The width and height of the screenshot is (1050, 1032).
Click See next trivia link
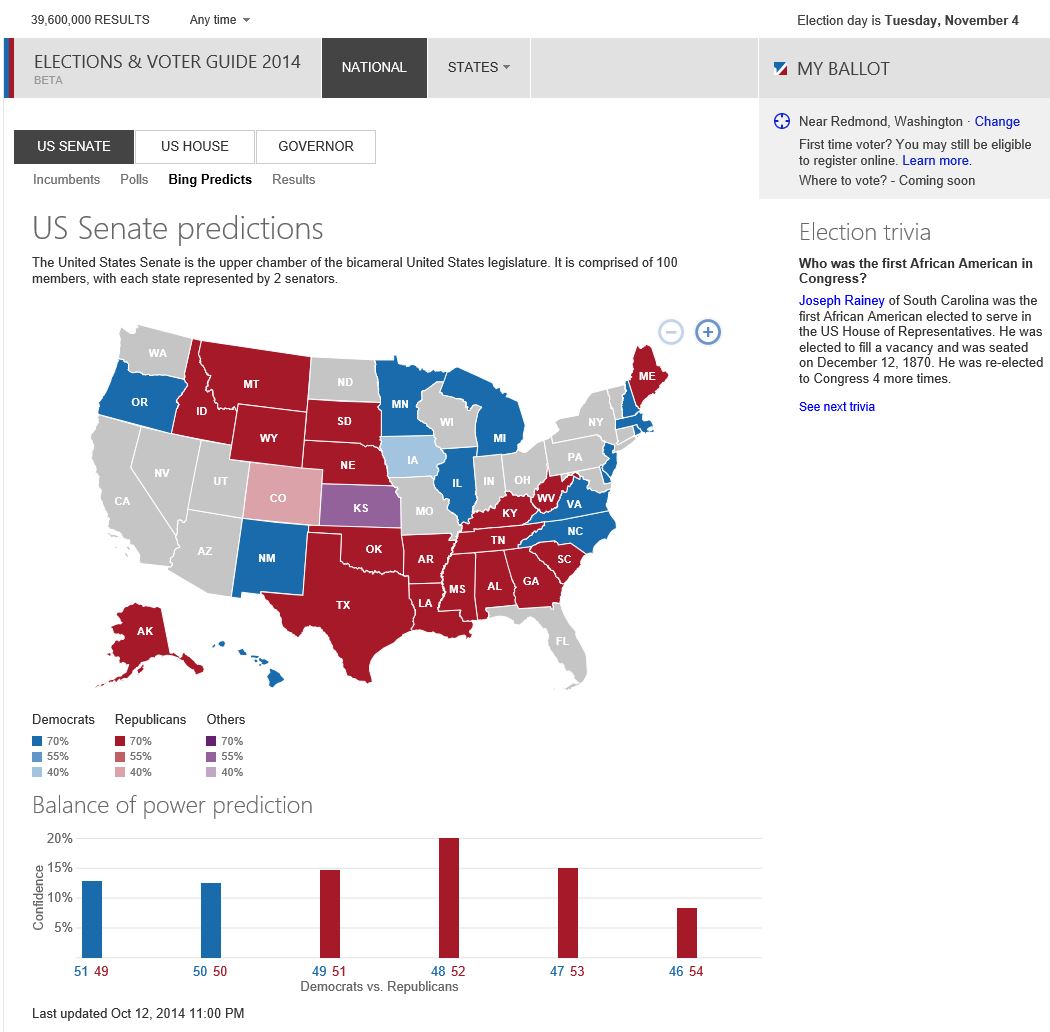point(836,407)
